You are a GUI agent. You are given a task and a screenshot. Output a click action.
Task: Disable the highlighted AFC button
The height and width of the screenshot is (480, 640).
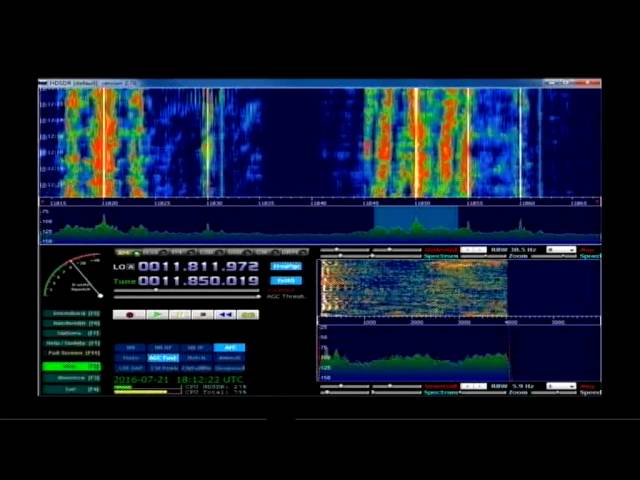point(229,348)
